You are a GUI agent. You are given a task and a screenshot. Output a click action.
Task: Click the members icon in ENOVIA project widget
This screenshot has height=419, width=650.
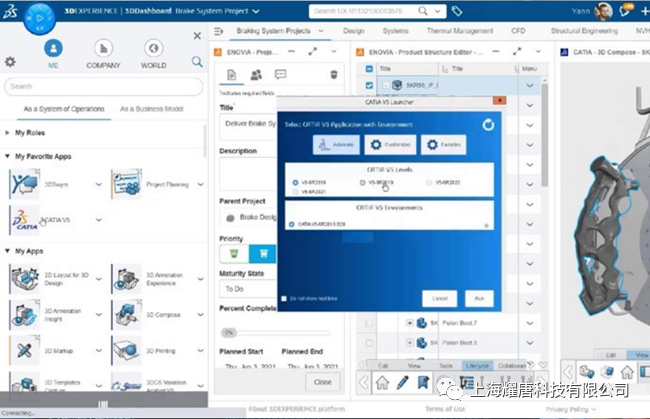256,75
